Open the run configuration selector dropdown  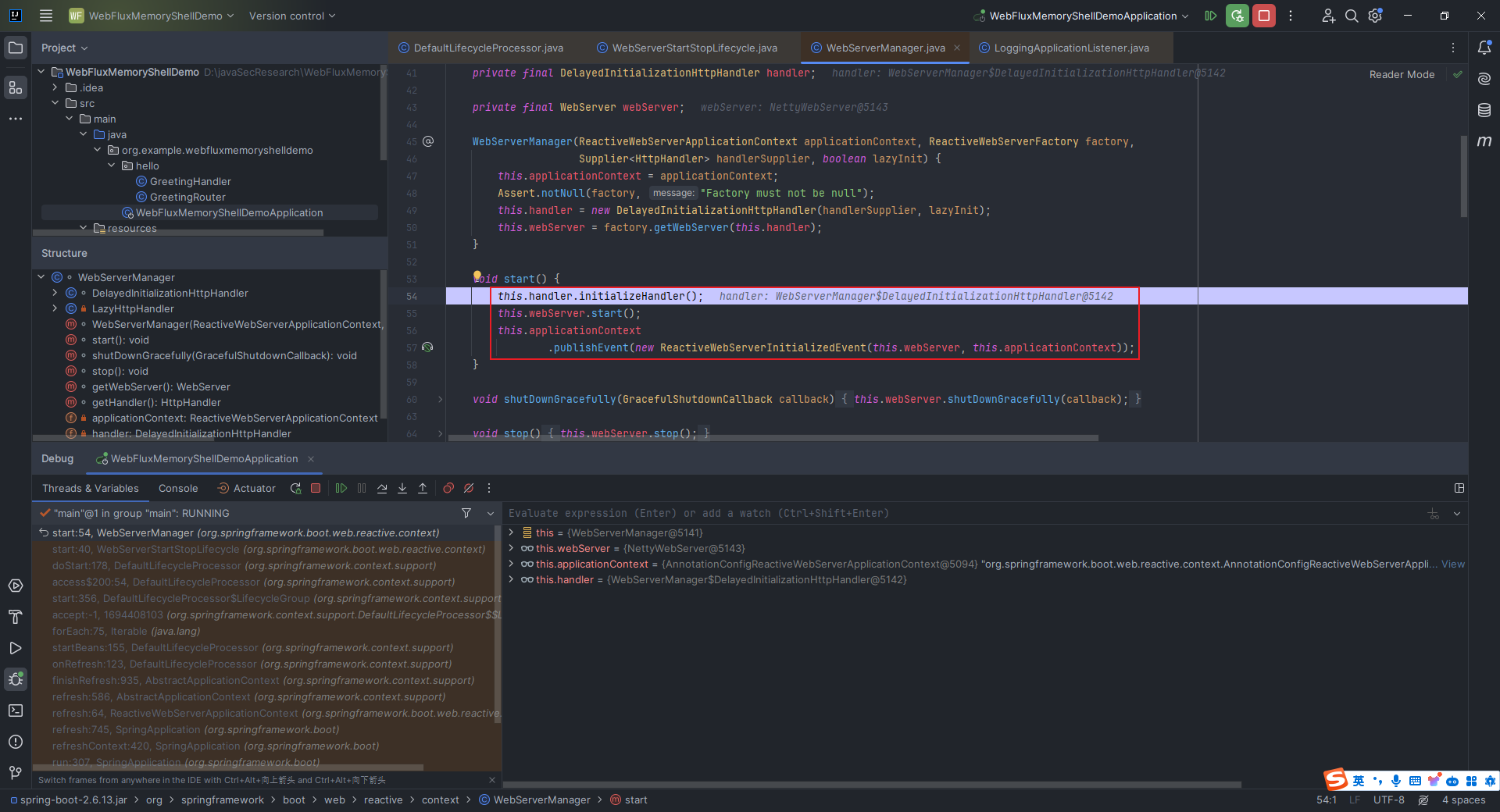tap(1081, 16)
